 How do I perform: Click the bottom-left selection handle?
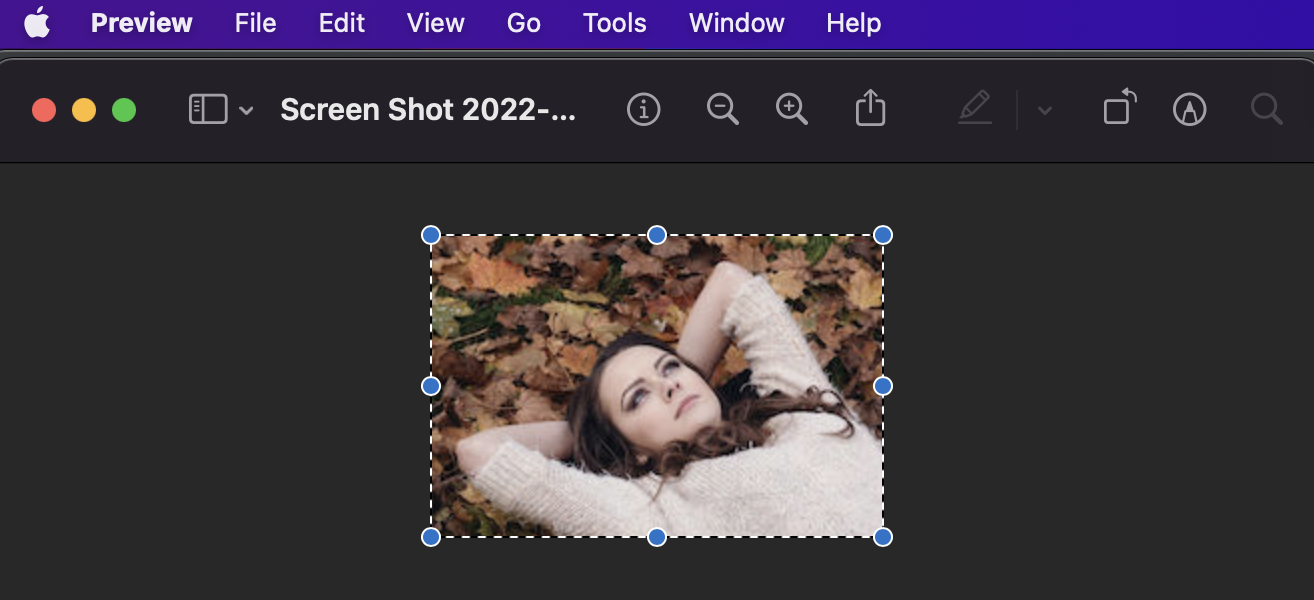click(431, 537)
